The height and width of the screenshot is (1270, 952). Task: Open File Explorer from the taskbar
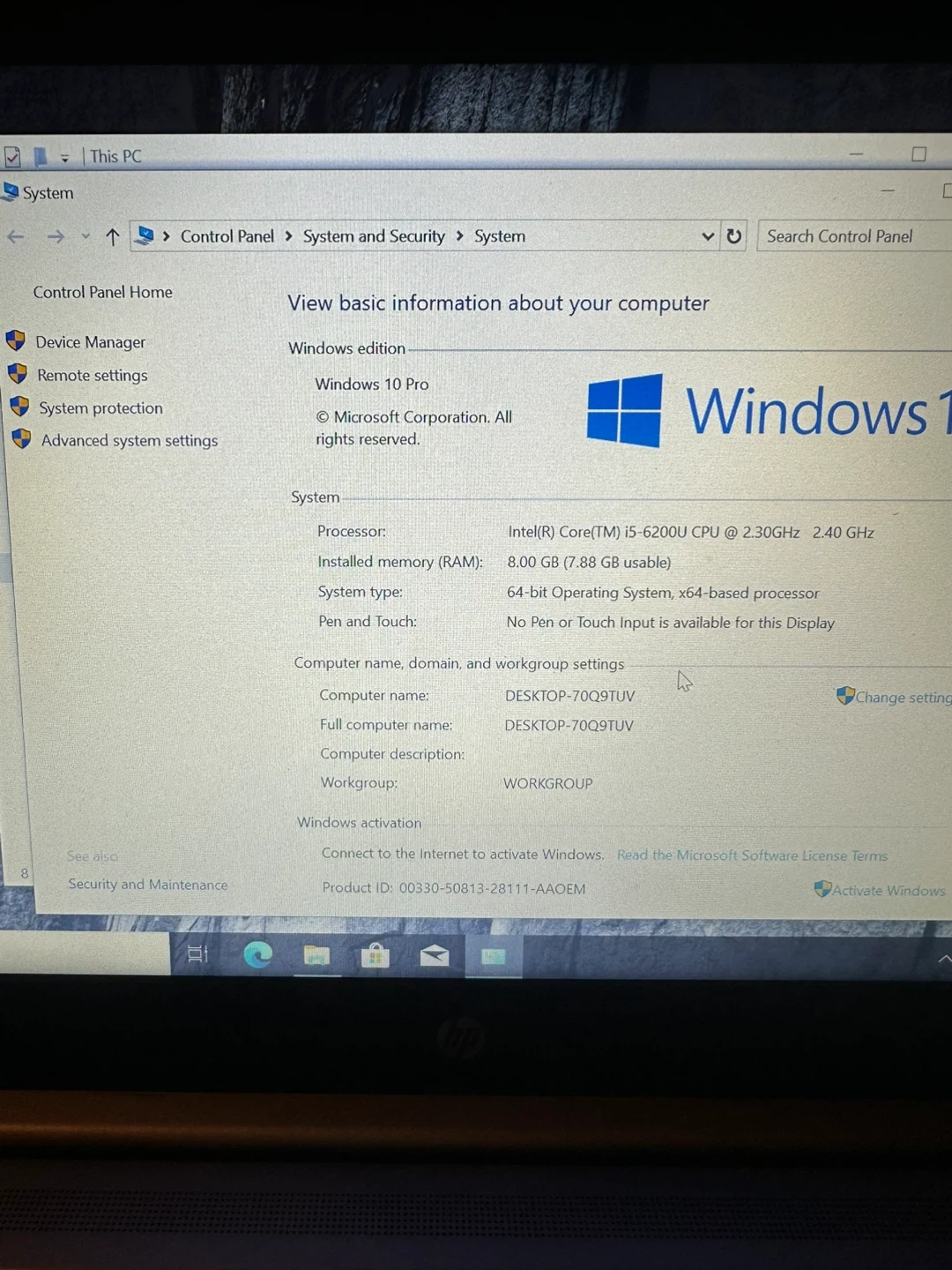tap(316, 955)
